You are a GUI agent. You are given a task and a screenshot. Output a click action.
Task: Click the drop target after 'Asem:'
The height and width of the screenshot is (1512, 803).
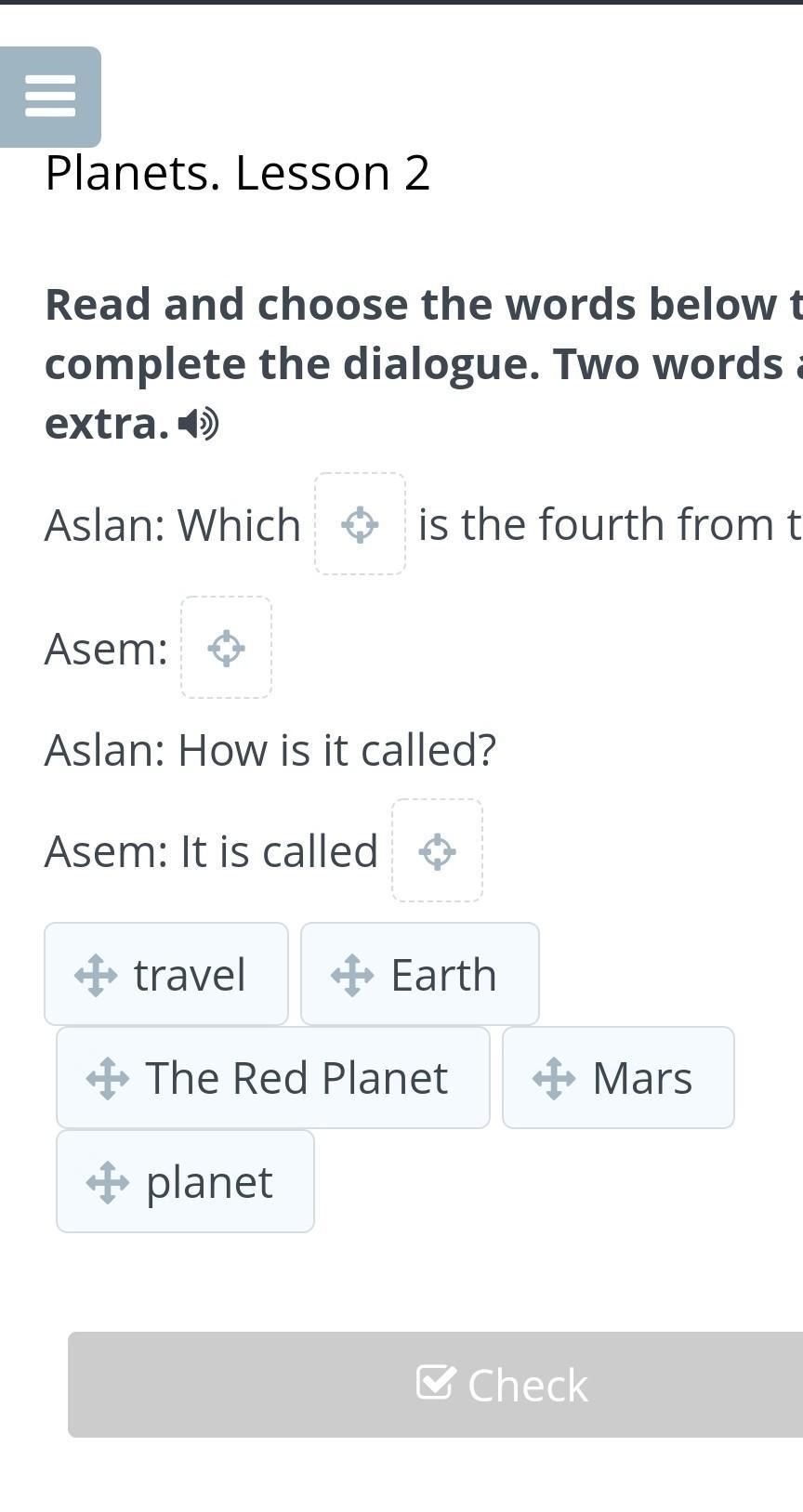(226, 648)
